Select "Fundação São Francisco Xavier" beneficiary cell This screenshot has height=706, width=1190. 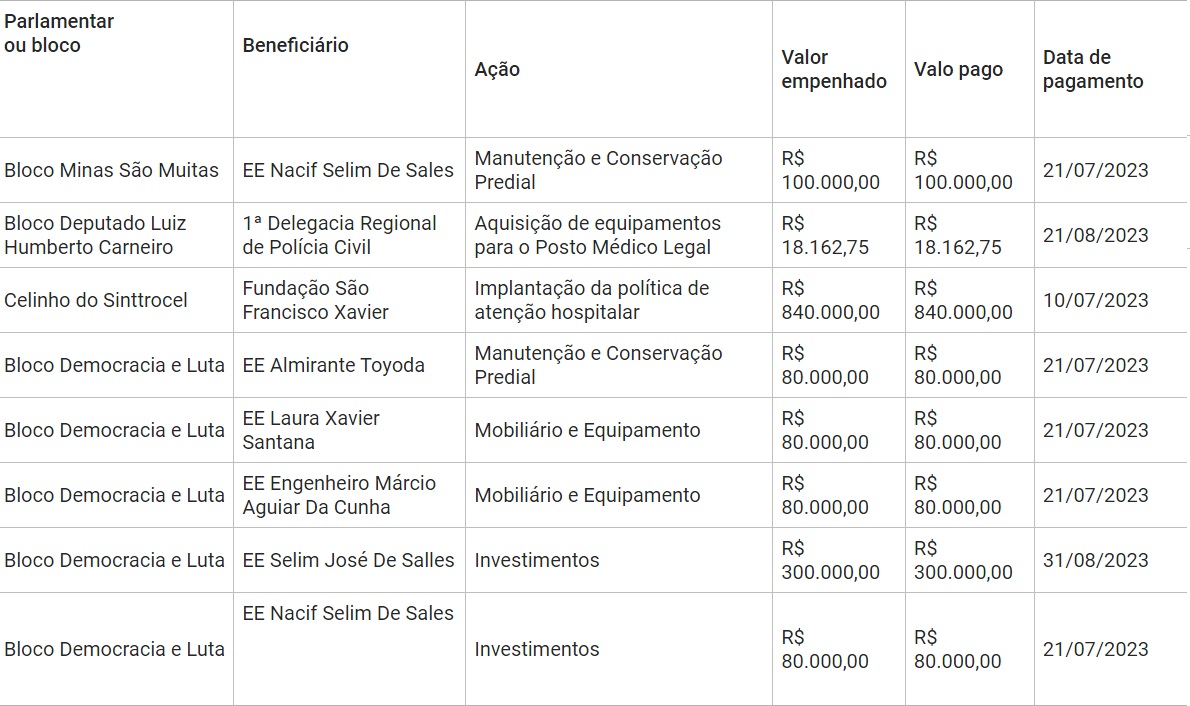click(315, 300)
